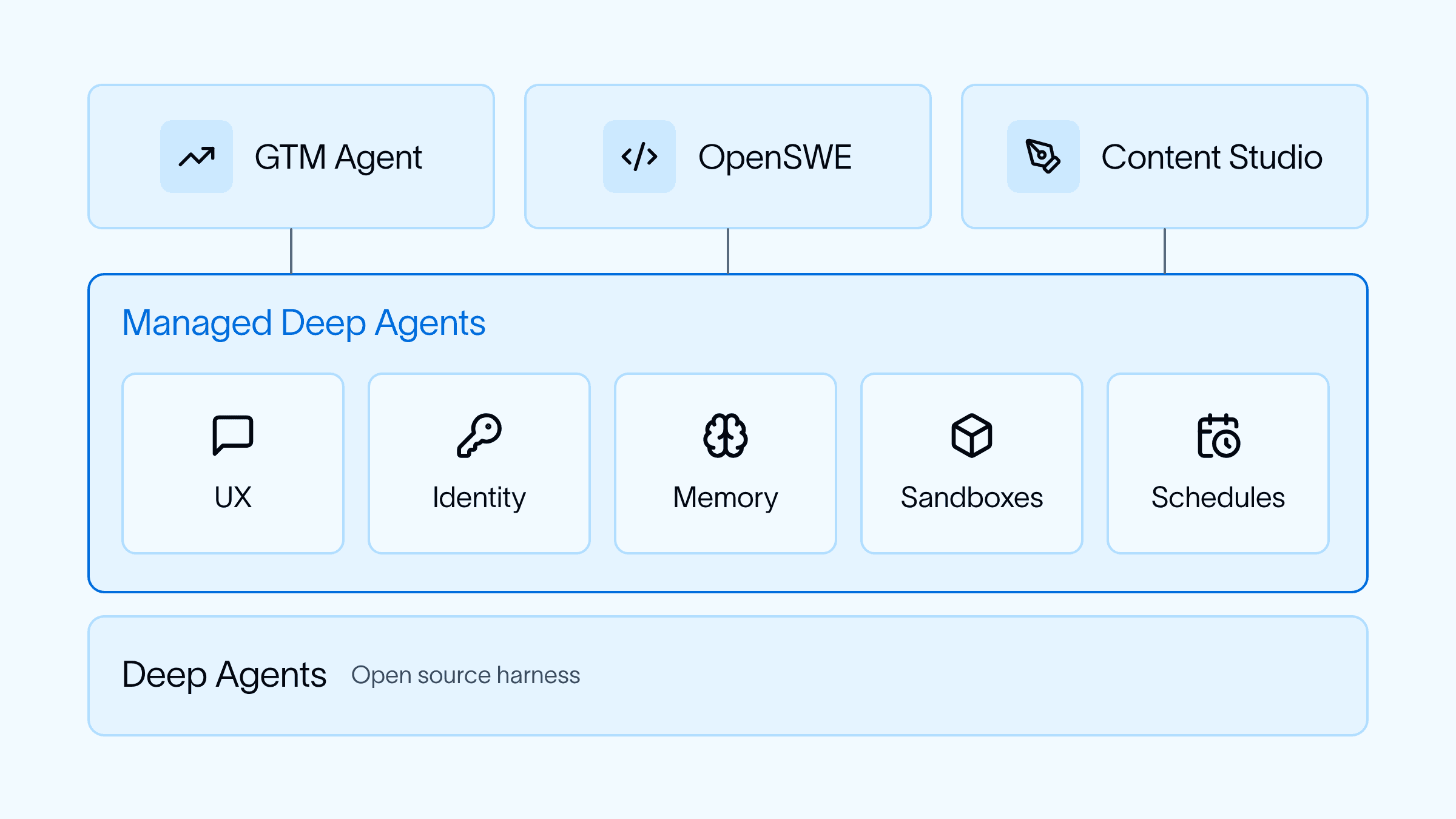Click the calendar clock icon above Schedules
The height and width of the screenshot is (819, 1456).
tap(1219, 436)
